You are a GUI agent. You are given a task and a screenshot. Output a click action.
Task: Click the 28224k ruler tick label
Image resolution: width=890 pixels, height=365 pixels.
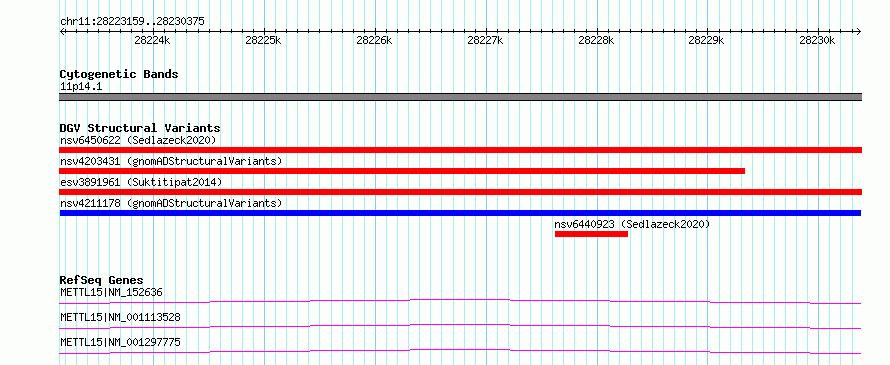point(152,41)
